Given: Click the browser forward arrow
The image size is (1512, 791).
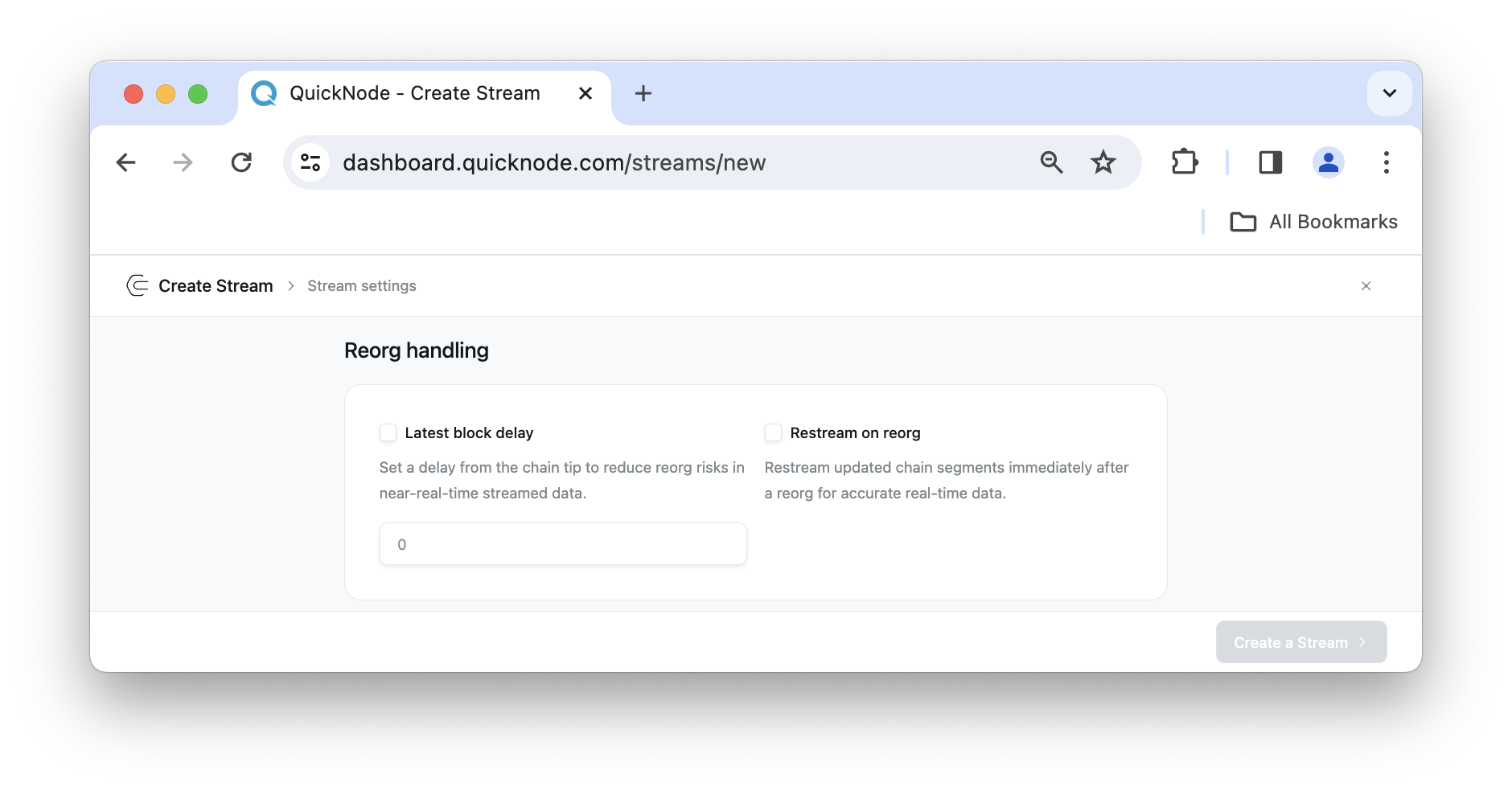Looking at the screenshot, I should point(183,162).
